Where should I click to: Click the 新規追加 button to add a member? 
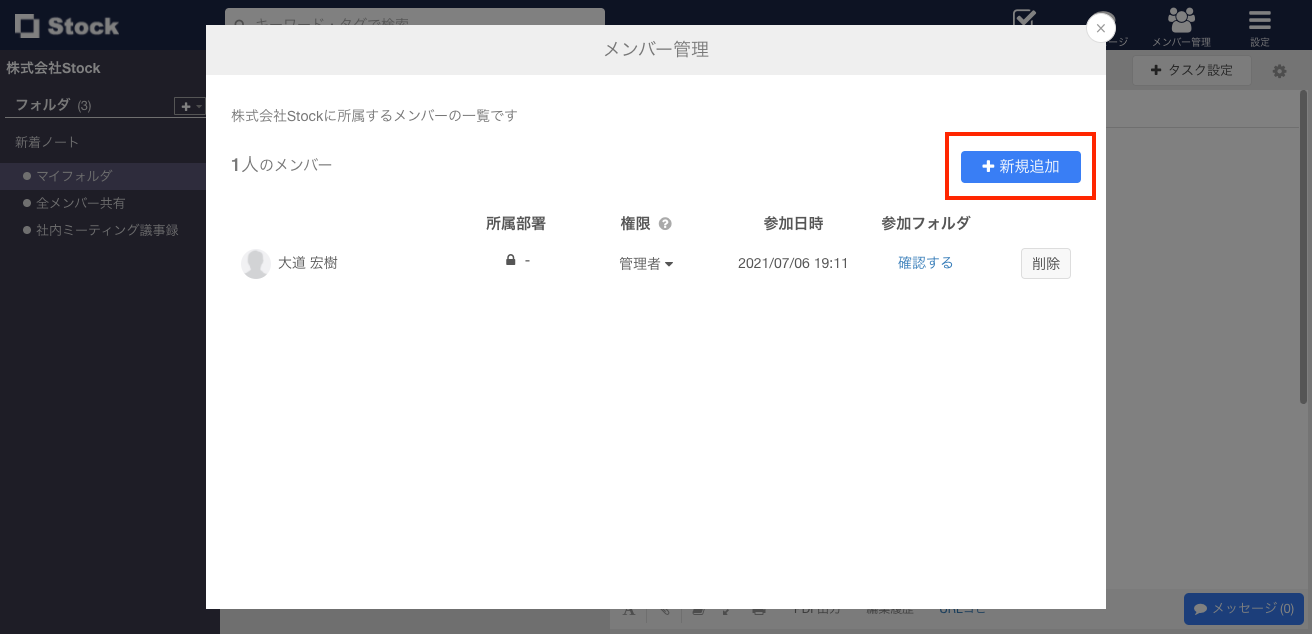point(1020,166)
